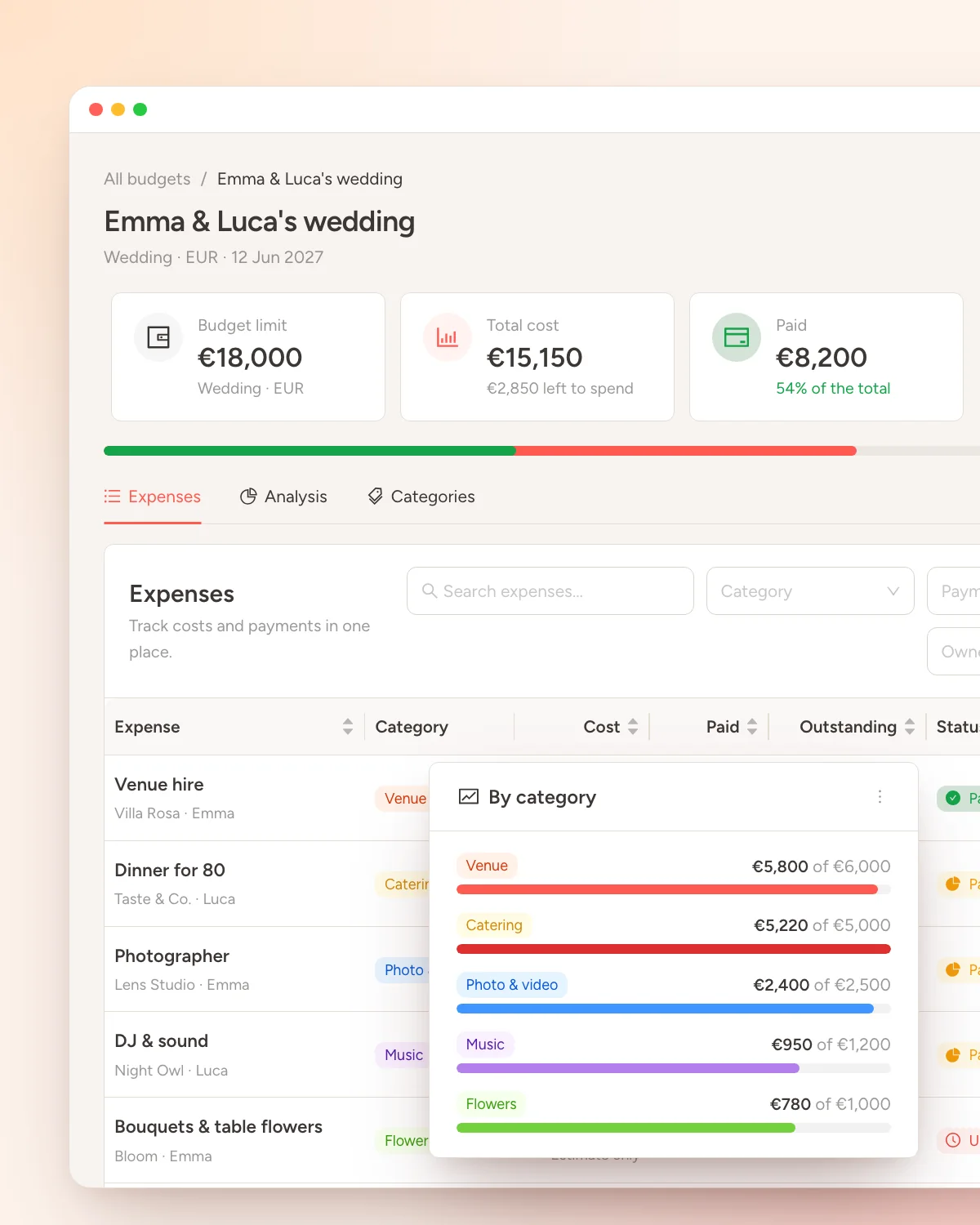
Task: Click the Catering tag in By category
Action: (x=494, y=925)
